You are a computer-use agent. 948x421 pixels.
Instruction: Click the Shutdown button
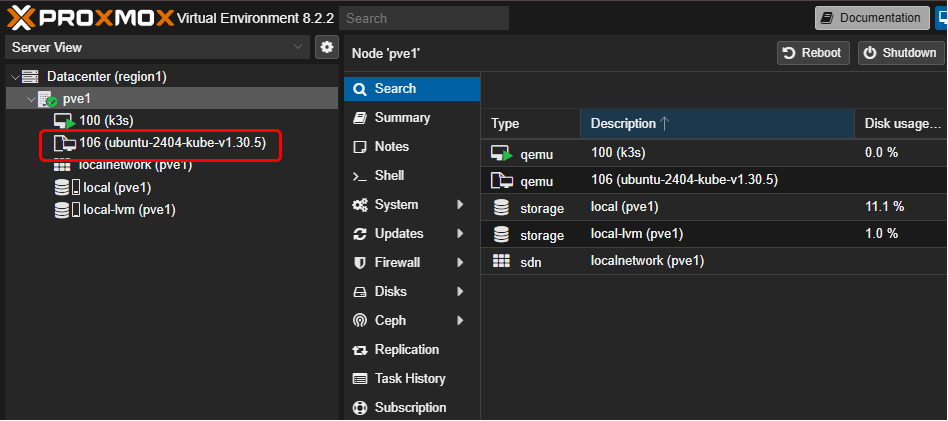[900, 53]
